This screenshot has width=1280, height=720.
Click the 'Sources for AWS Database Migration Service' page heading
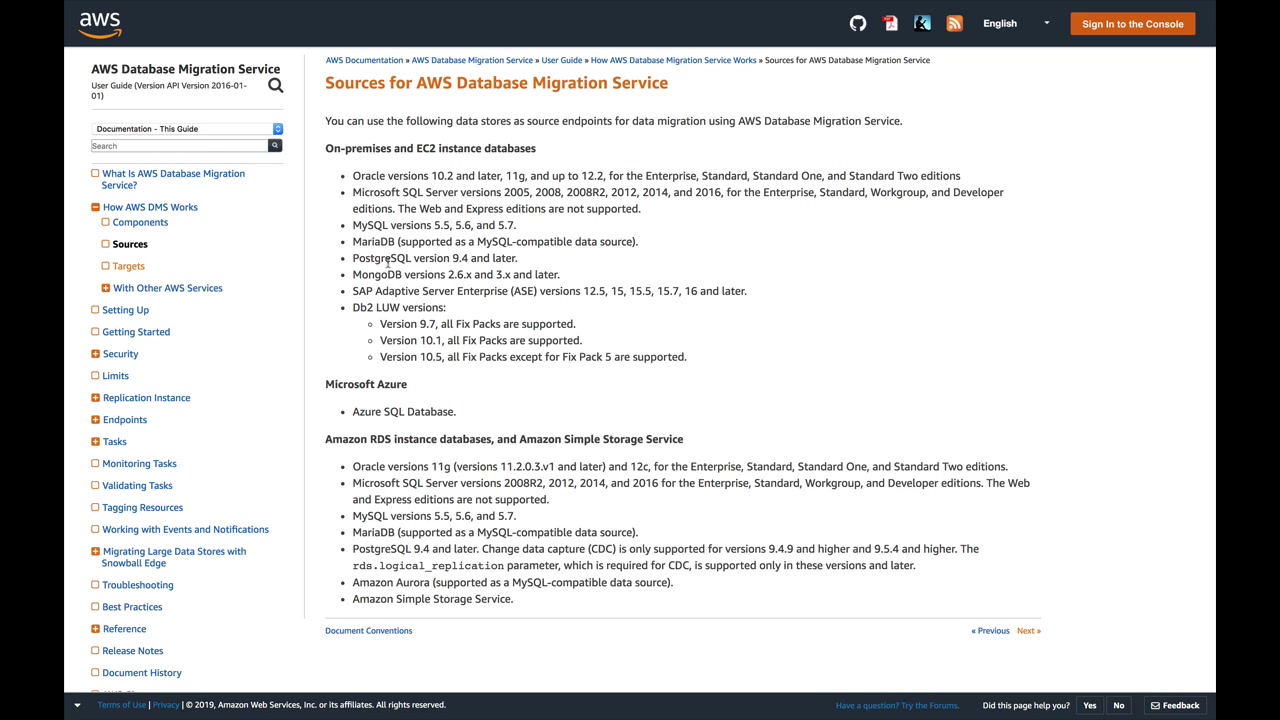pos(496,83)
